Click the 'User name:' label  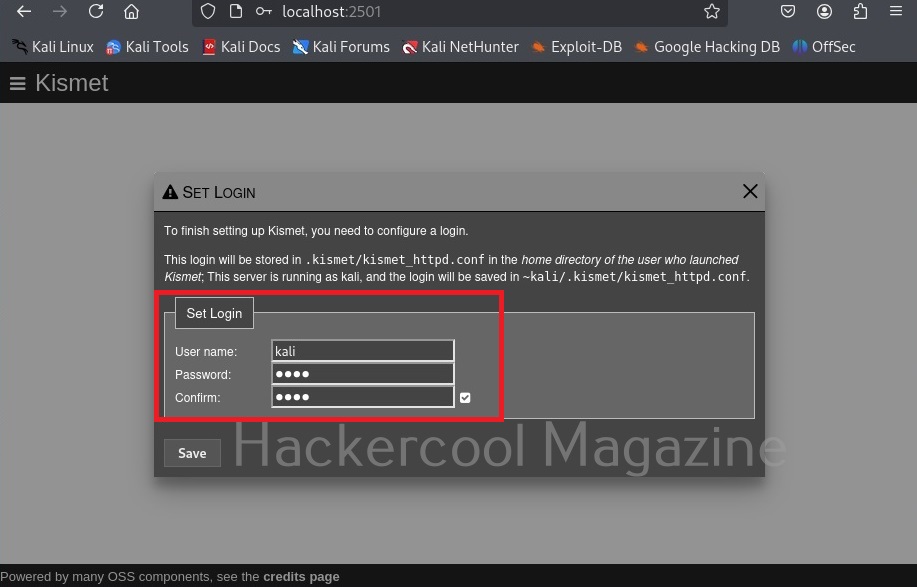coord(206,351)
